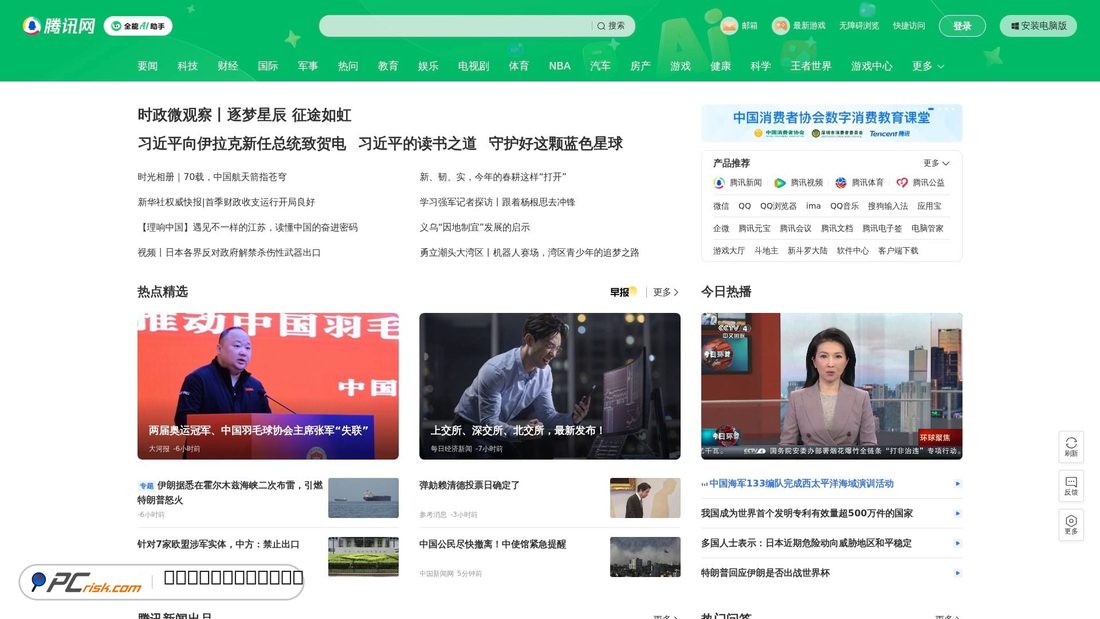Open the 腾讯新闻 product icon

click(x=719, y=182)
